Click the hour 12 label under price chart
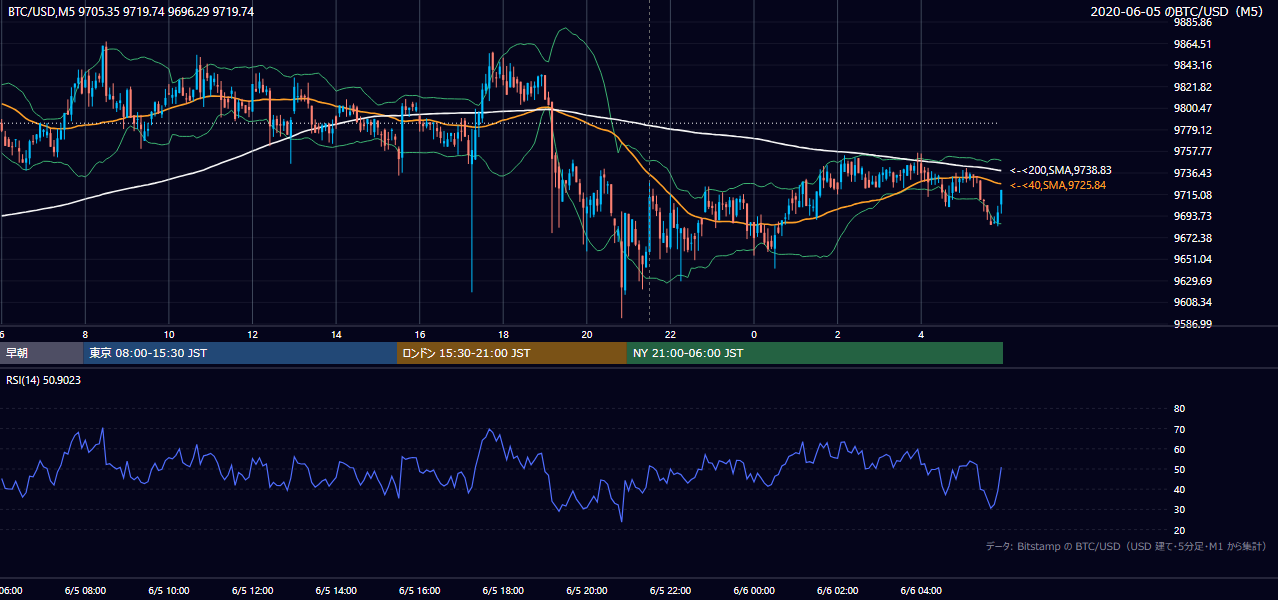The height and width of the screenshot is (600, 1278). click(252, 334)
